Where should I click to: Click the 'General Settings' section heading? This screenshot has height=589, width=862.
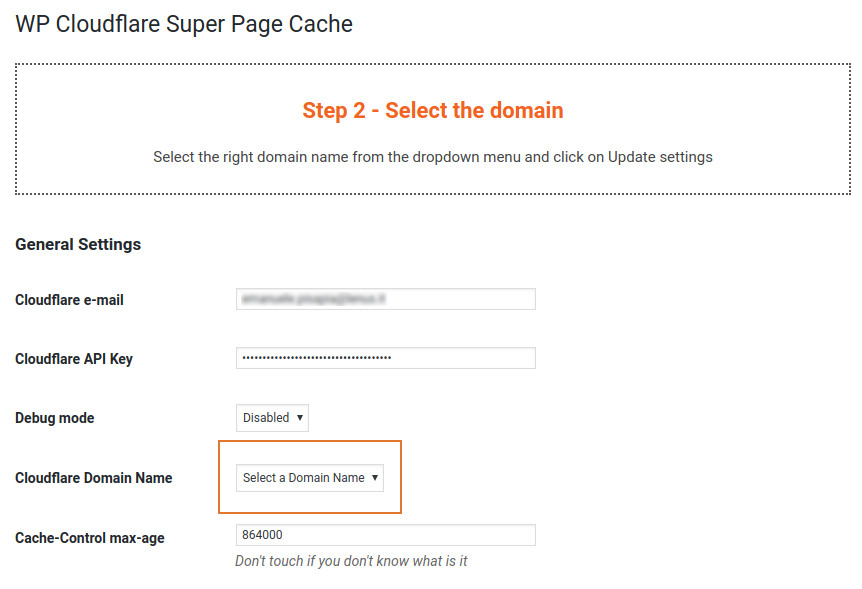coord(78,244)
